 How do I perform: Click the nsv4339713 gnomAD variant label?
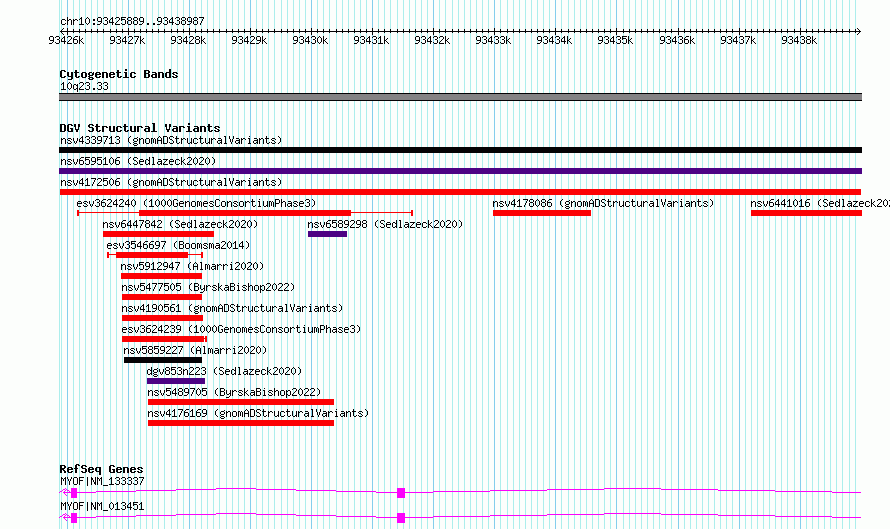click(171, 140)
